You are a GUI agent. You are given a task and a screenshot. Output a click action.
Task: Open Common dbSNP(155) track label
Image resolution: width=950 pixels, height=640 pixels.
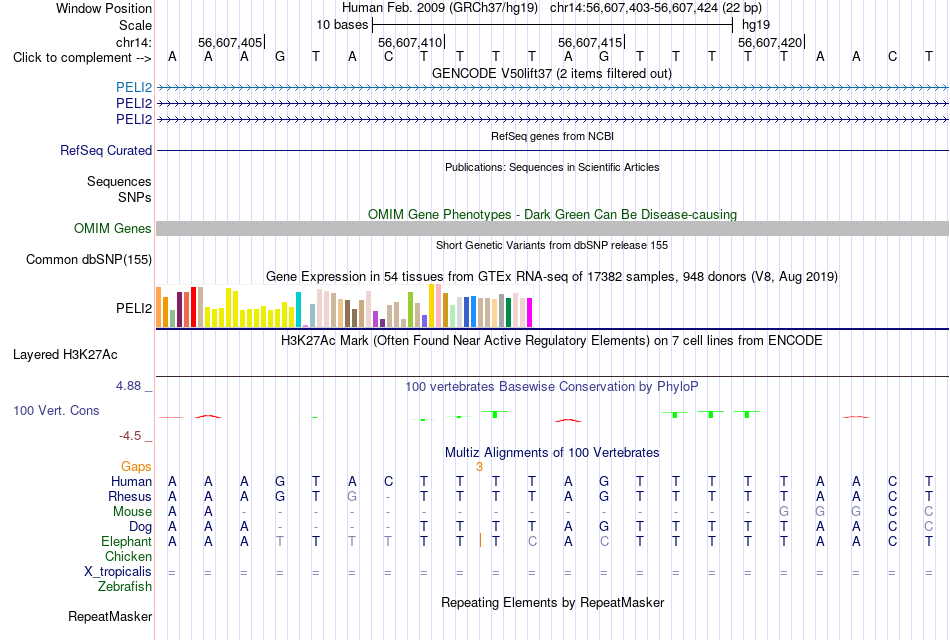(x=89, y=259)
